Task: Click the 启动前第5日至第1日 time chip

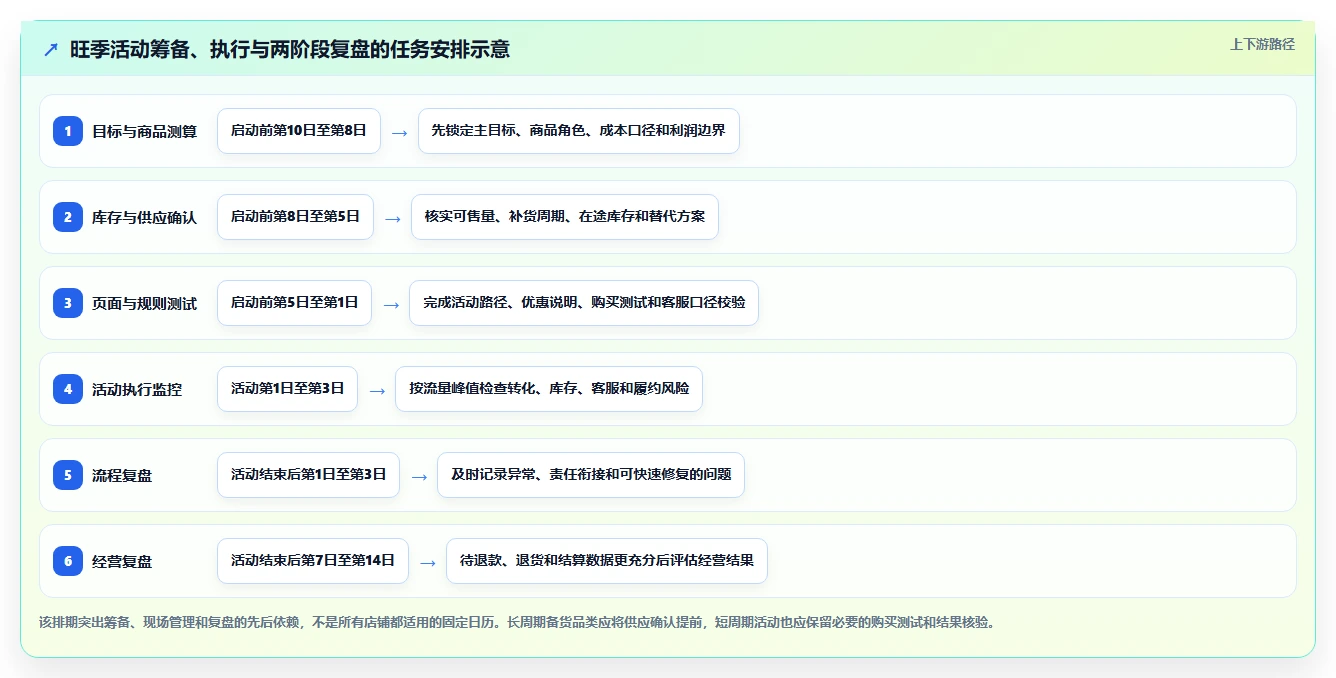Action: pyautogui.click(x=294, y=303)
